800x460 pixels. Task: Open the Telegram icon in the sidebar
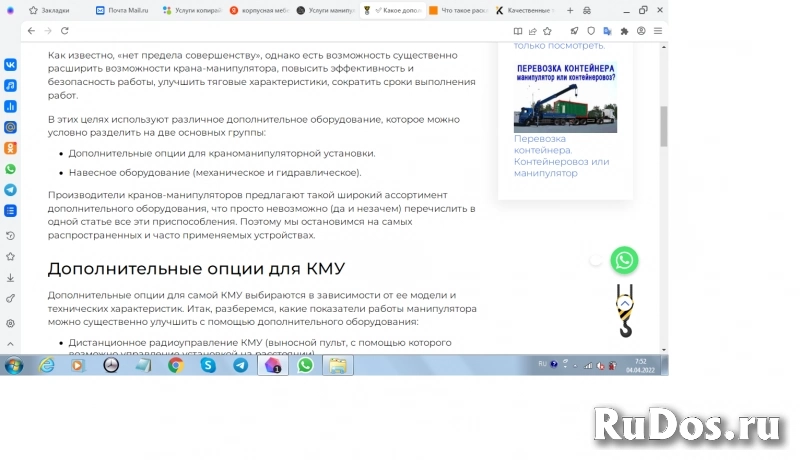(10, 190)
